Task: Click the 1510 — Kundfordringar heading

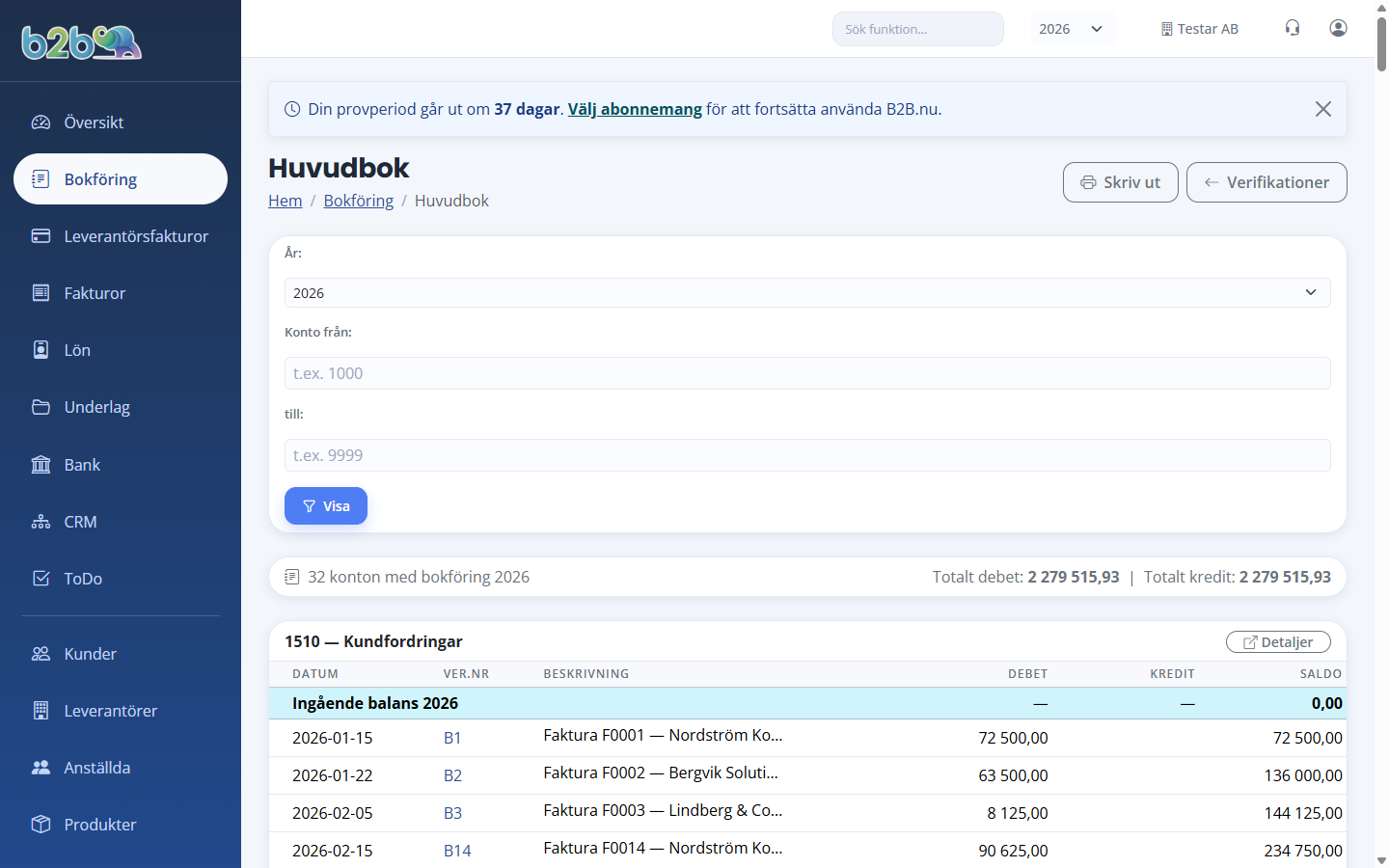Action: pos(373,641)
